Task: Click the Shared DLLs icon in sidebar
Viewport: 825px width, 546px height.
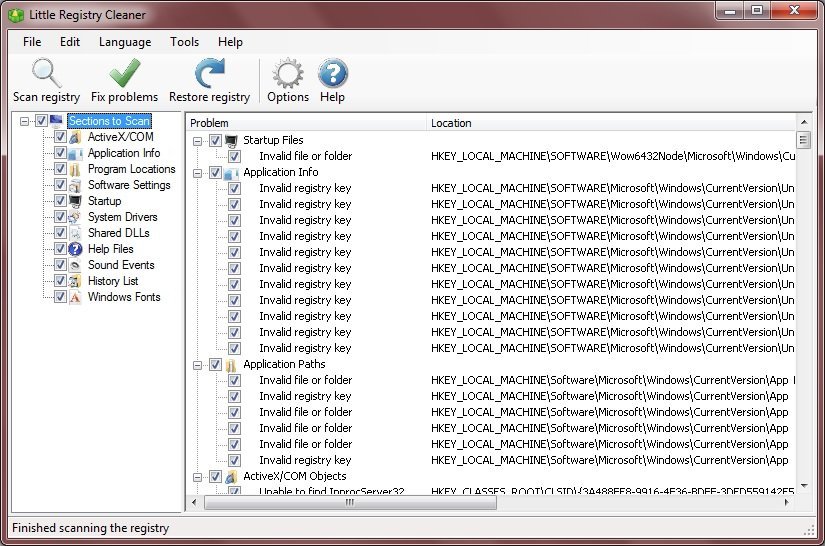Action: (75, 233)
